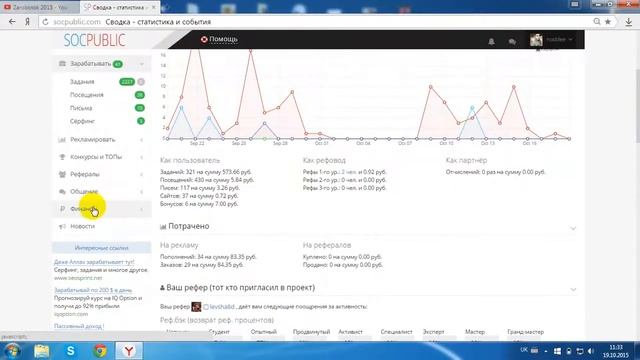Open Google Chrome from the taskbar
Image resolution: width=640 pixels, height=360 pixels.
coord(100,351)
